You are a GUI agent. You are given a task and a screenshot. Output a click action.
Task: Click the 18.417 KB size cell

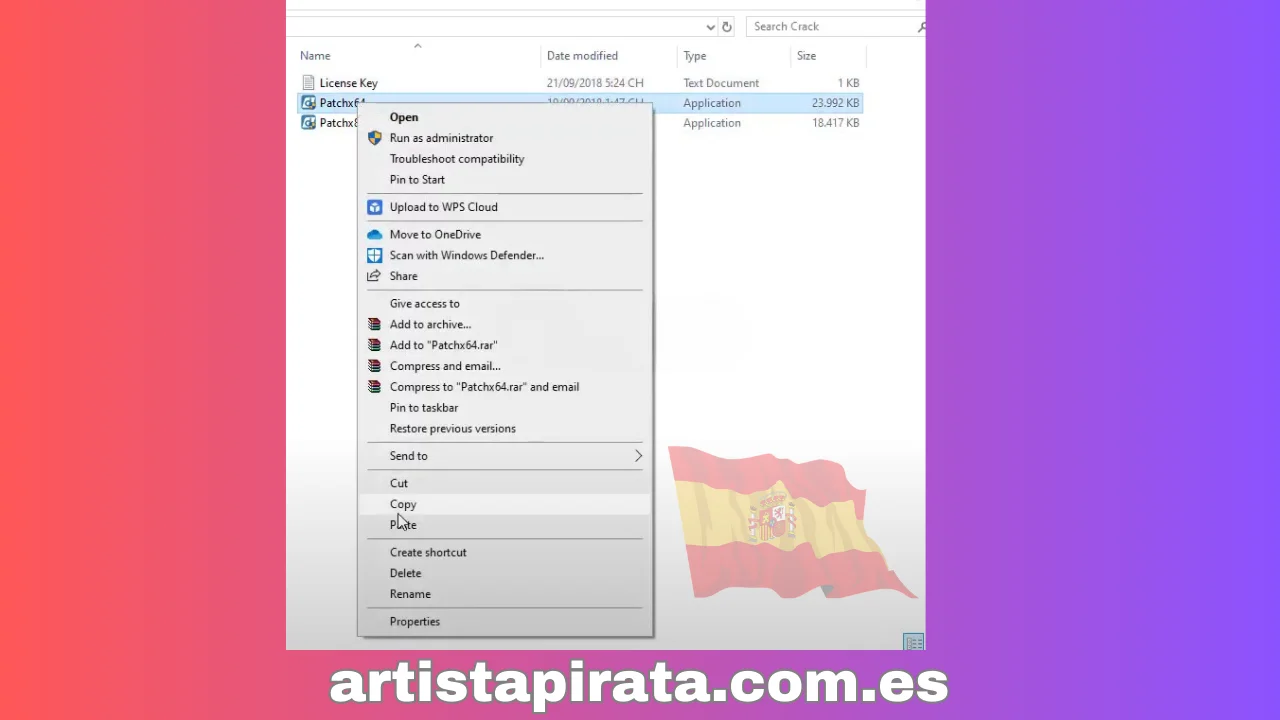pos(836,123)
